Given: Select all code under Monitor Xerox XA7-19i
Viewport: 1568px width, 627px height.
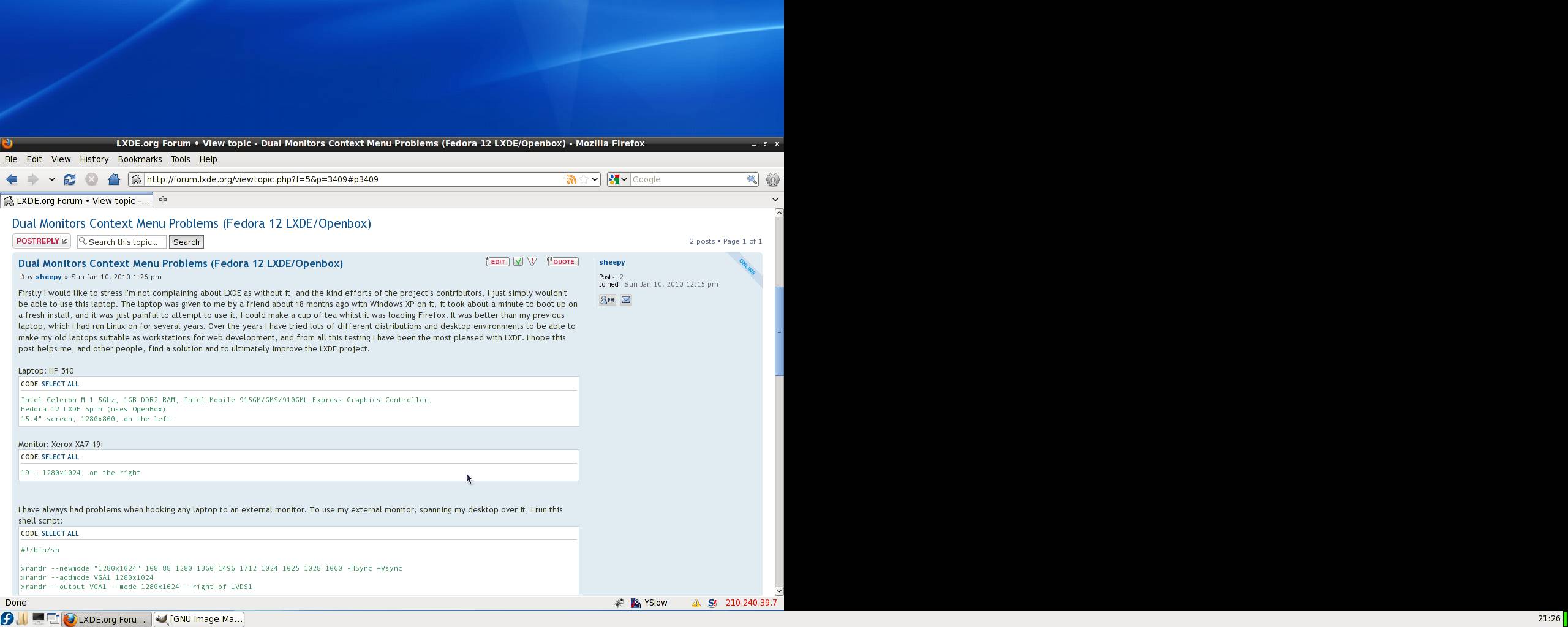Looking at the screenshot, I should [60, 457].
